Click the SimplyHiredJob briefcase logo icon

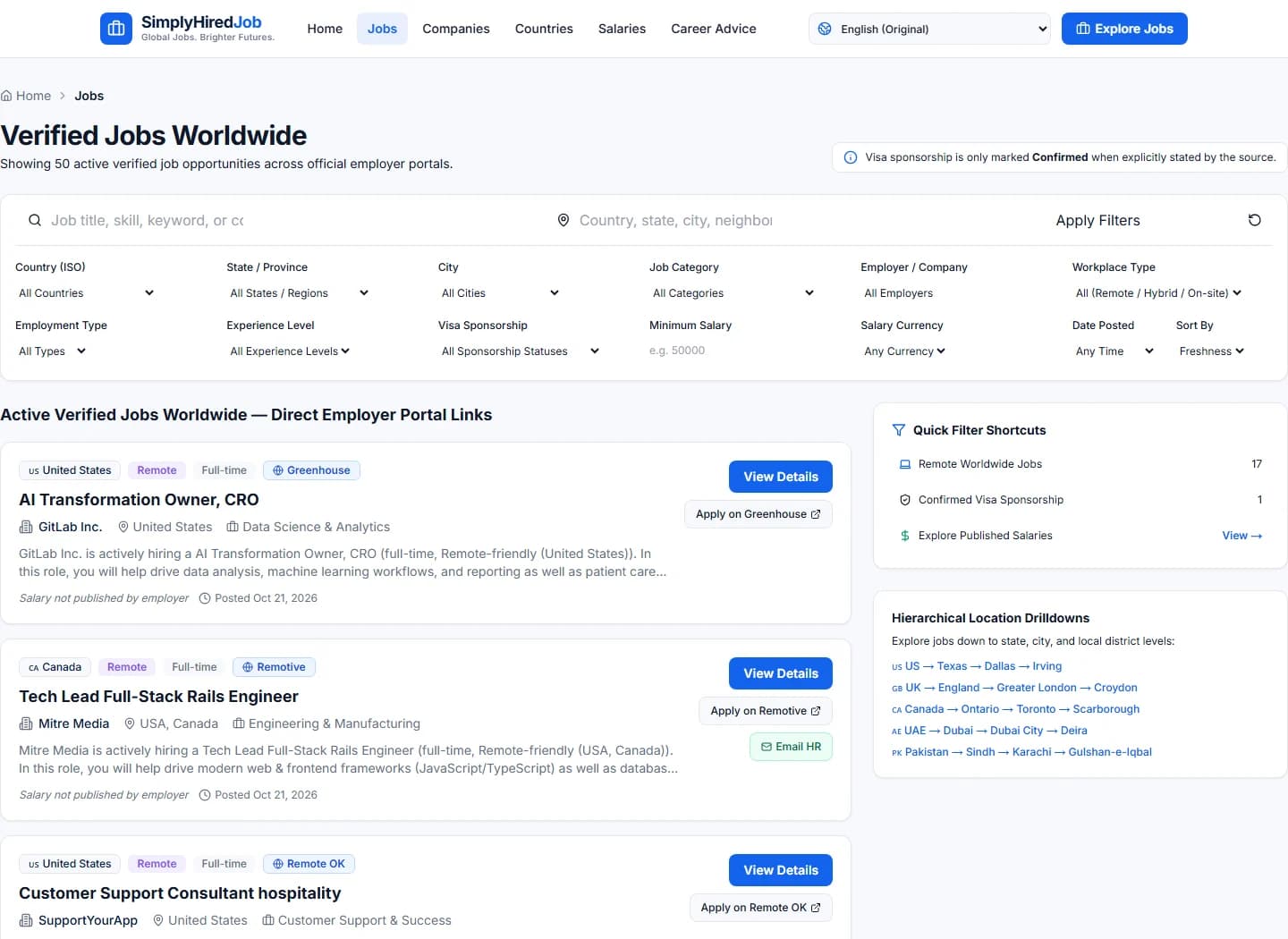click(116, 29)
